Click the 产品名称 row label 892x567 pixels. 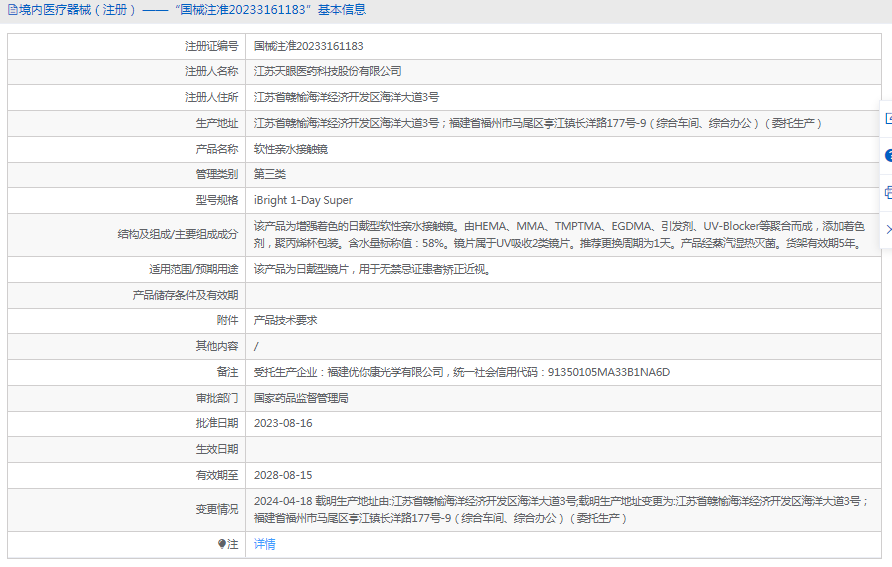[x=217, y=149]
